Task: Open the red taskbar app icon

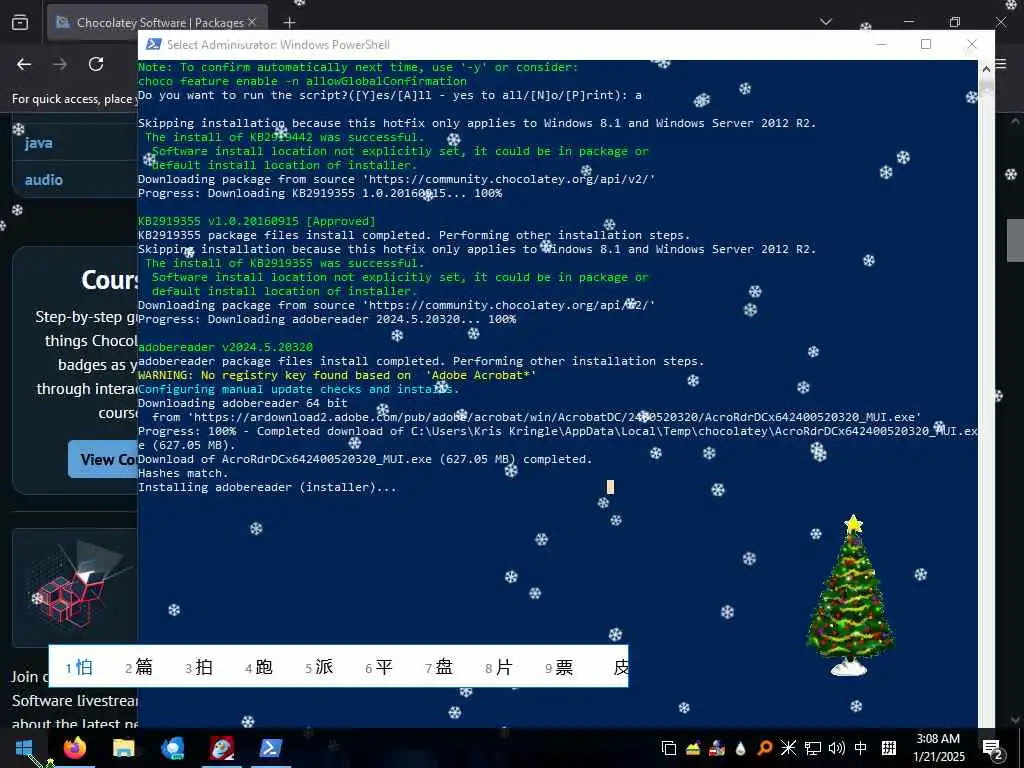Action: [222, 748]
